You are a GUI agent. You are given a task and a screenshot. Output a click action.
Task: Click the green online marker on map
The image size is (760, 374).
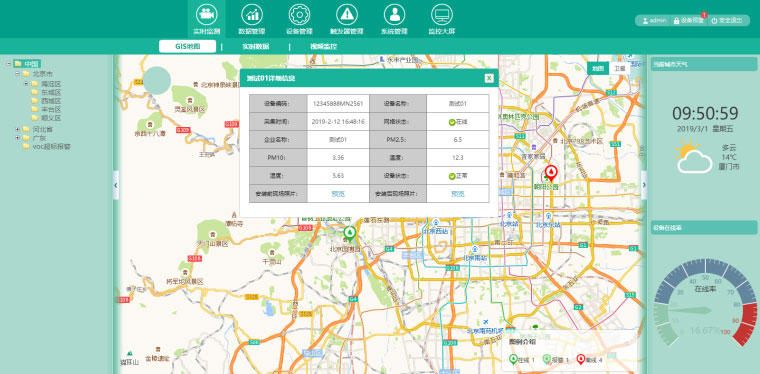coord(348,234)
